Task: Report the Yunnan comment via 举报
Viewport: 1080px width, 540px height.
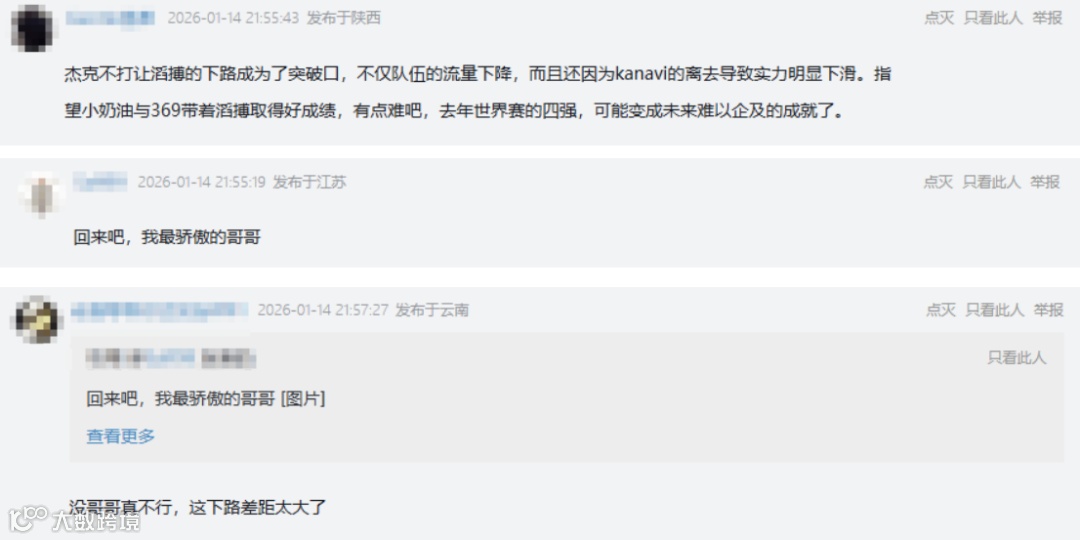Action: coord(1049,310)
